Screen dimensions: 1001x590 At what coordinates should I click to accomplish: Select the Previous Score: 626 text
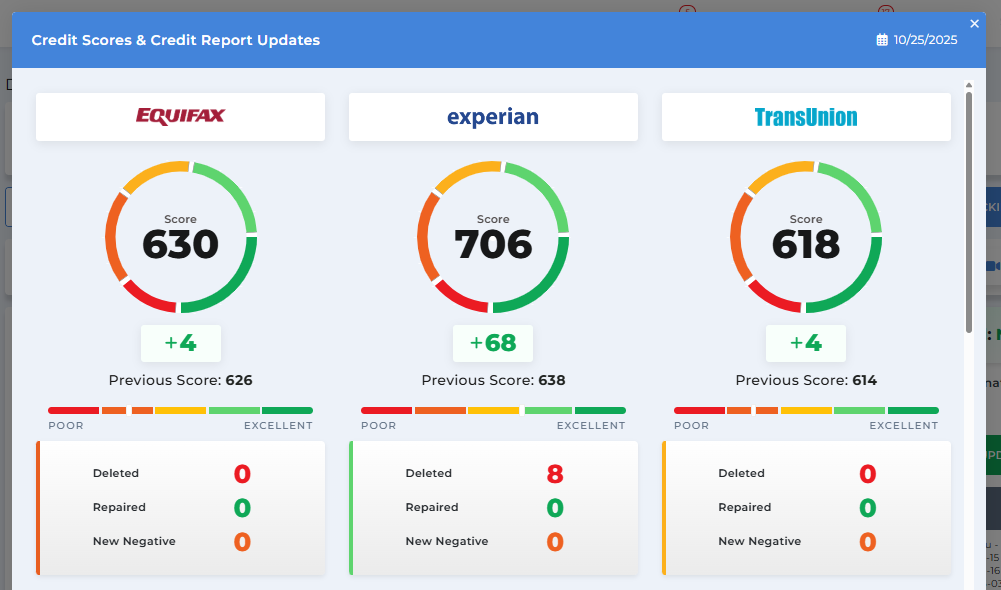[x=181, y=381]
